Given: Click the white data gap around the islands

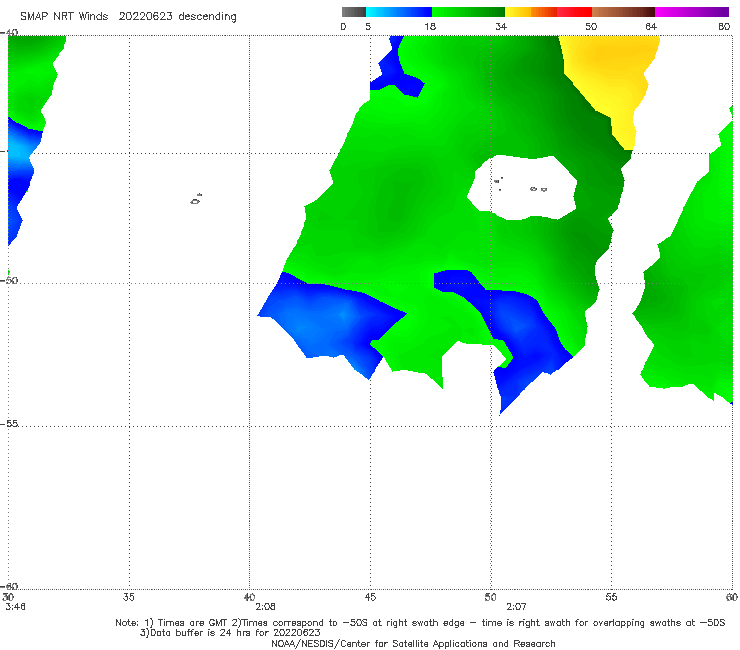Looking at the screenshot, I should pyautogui.click(x=523, y=187).
